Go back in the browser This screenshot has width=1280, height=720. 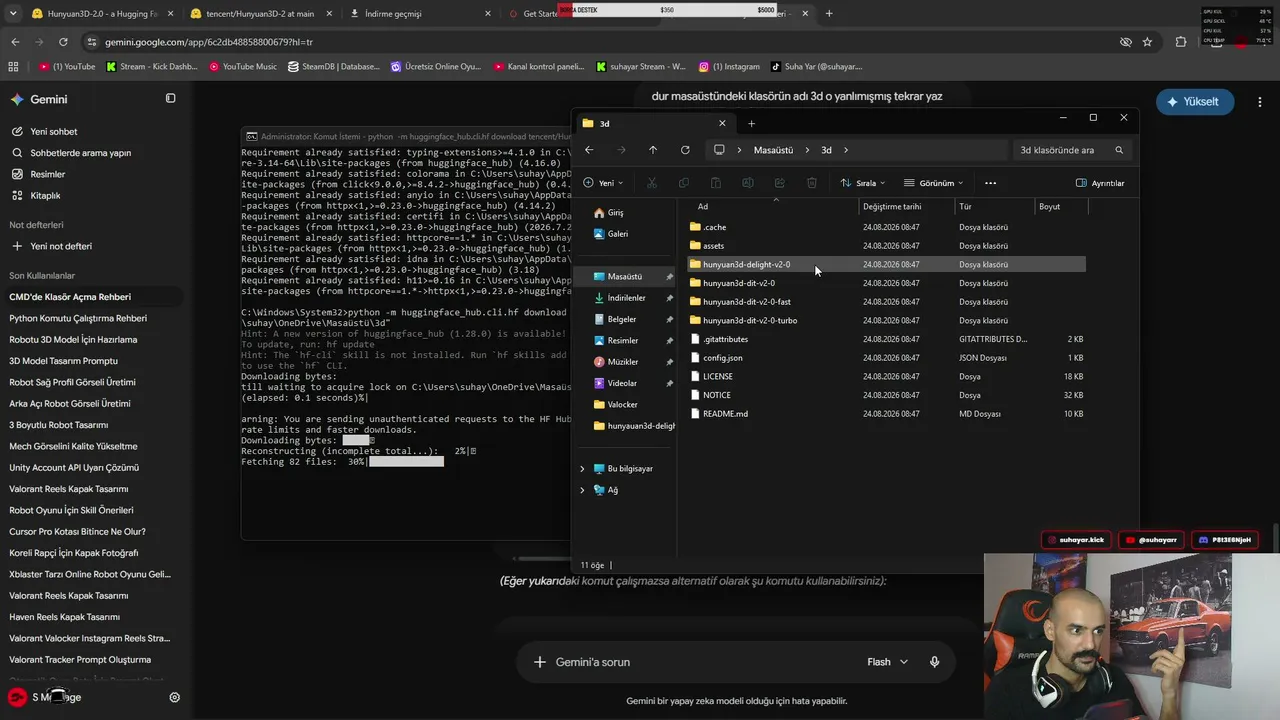click(15, 42)
